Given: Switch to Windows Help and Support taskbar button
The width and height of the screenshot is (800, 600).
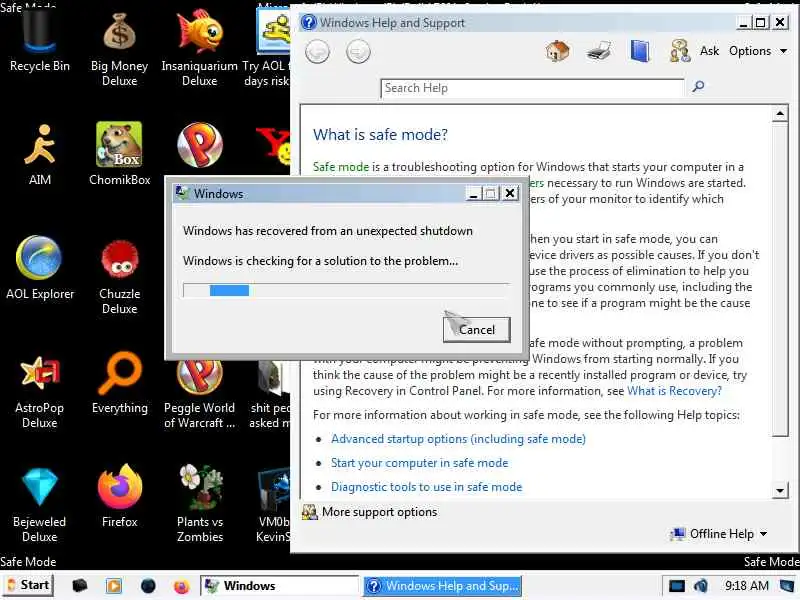Looking at the screenshot, I should 442,586.
